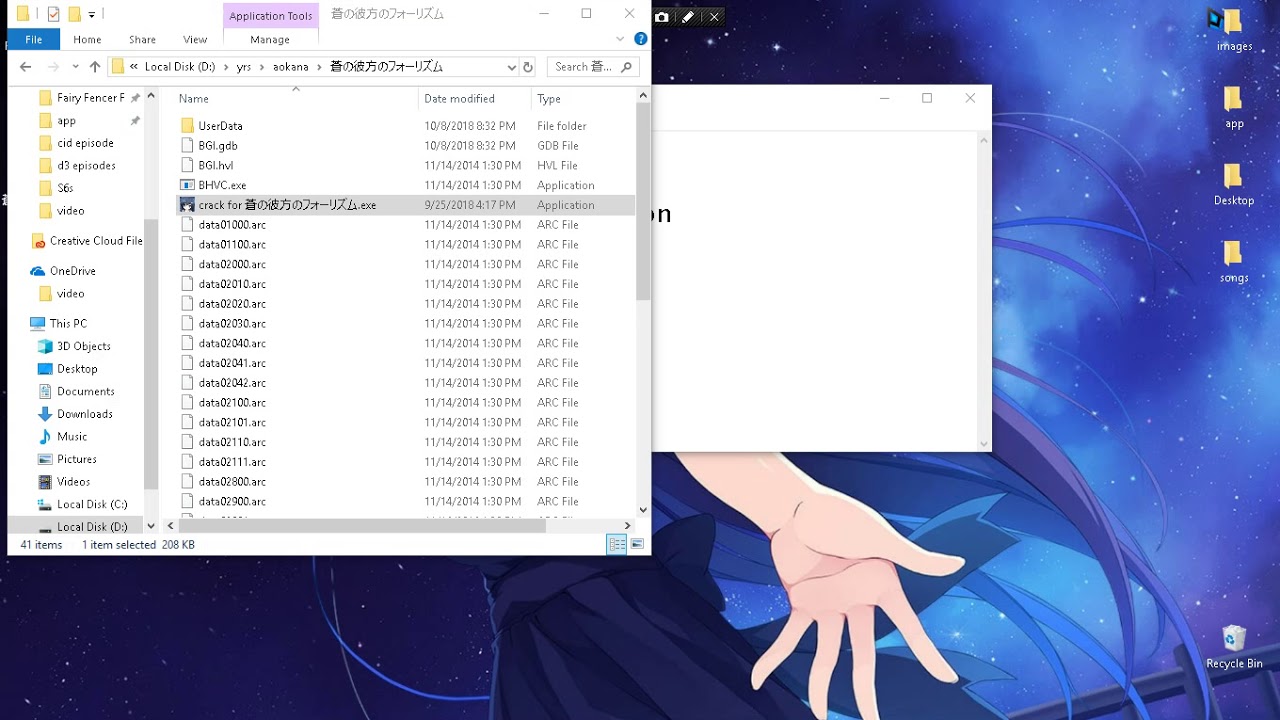The width and height of the screenshot is (1280, 720).
Task: Select the crack for exe file icon
Action: [187, 205]
